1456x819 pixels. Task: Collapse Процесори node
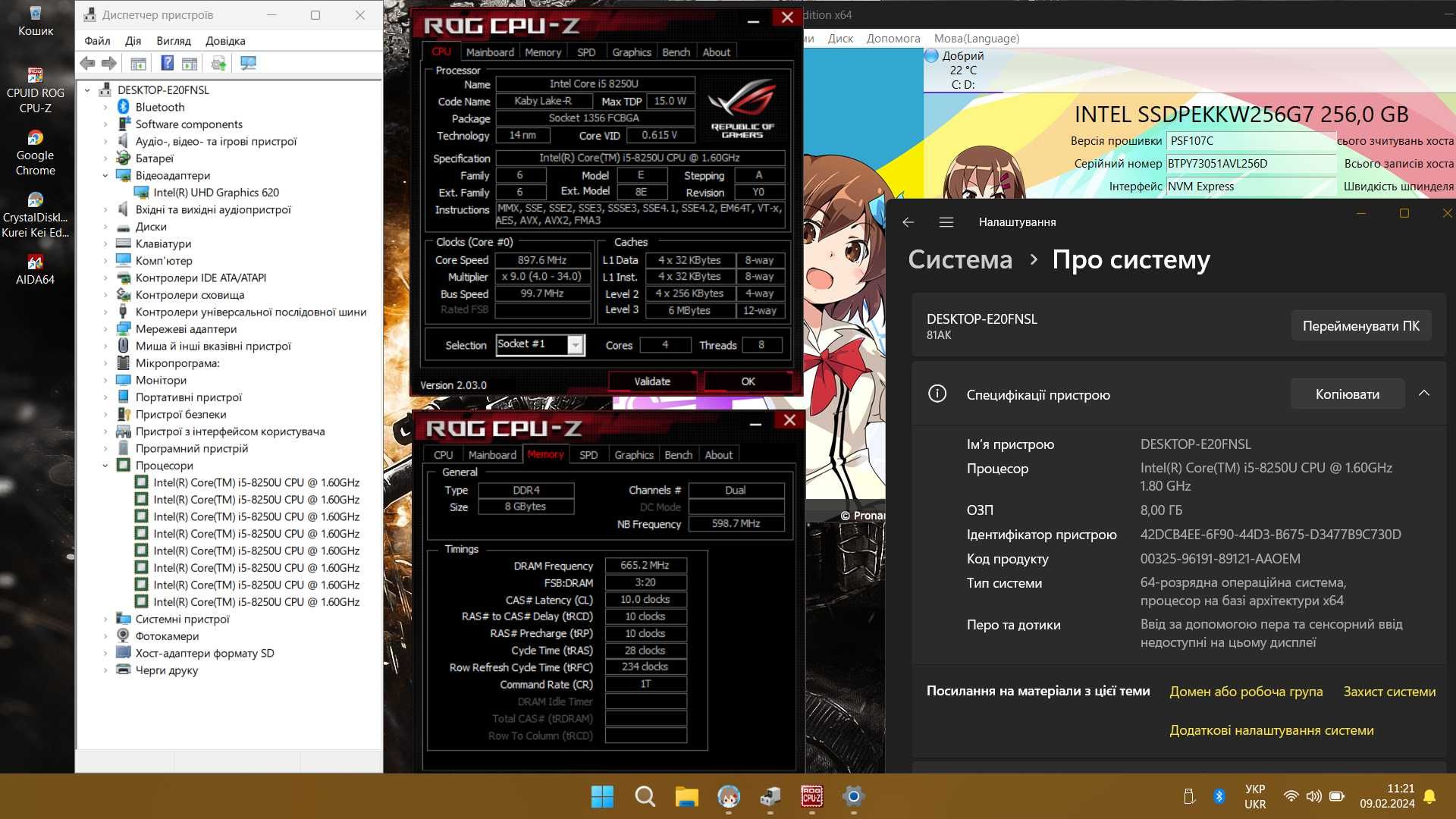pyautogui.click(x=105, y=466)
